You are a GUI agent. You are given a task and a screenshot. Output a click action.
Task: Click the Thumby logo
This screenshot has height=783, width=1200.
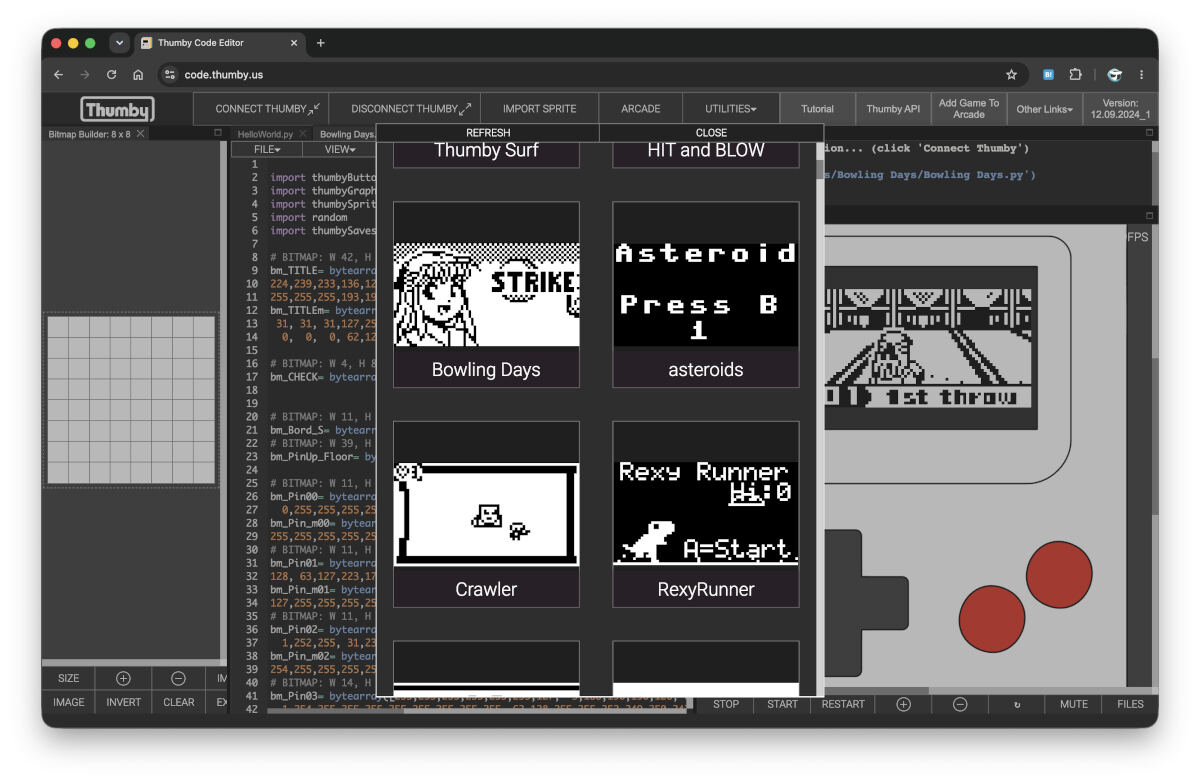(118, 109)
